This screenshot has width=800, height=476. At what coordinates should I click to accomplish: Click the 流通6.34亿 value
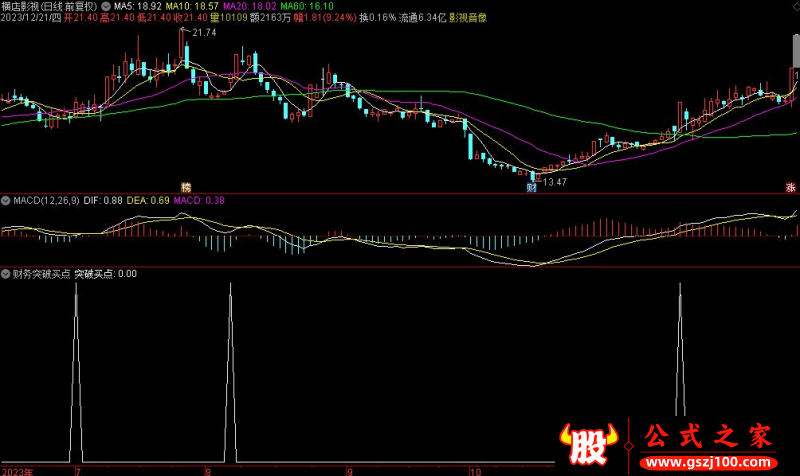pyautogui.click(x=422, y=17)
